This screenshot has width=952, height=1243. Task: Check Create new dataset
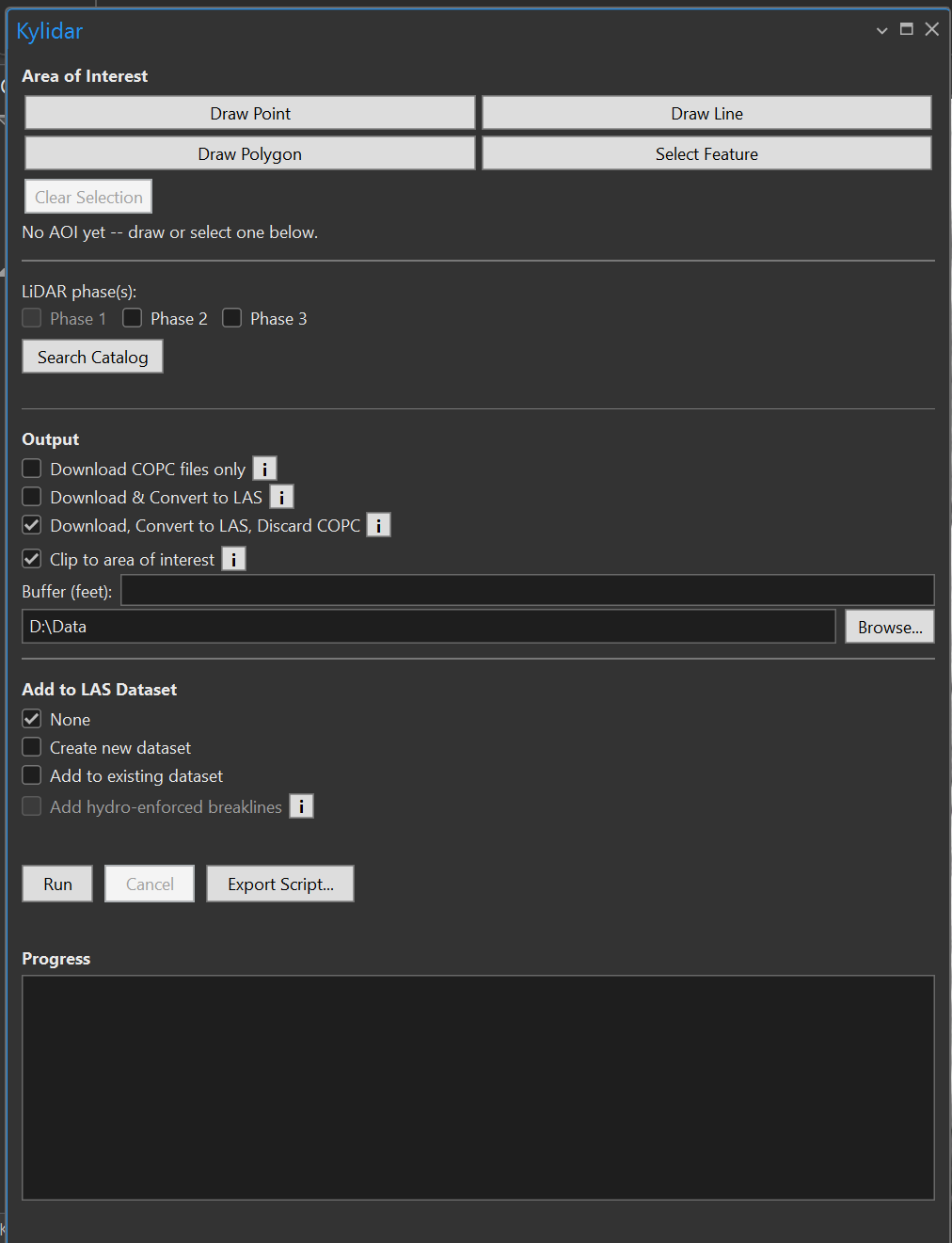coord(32,747)
